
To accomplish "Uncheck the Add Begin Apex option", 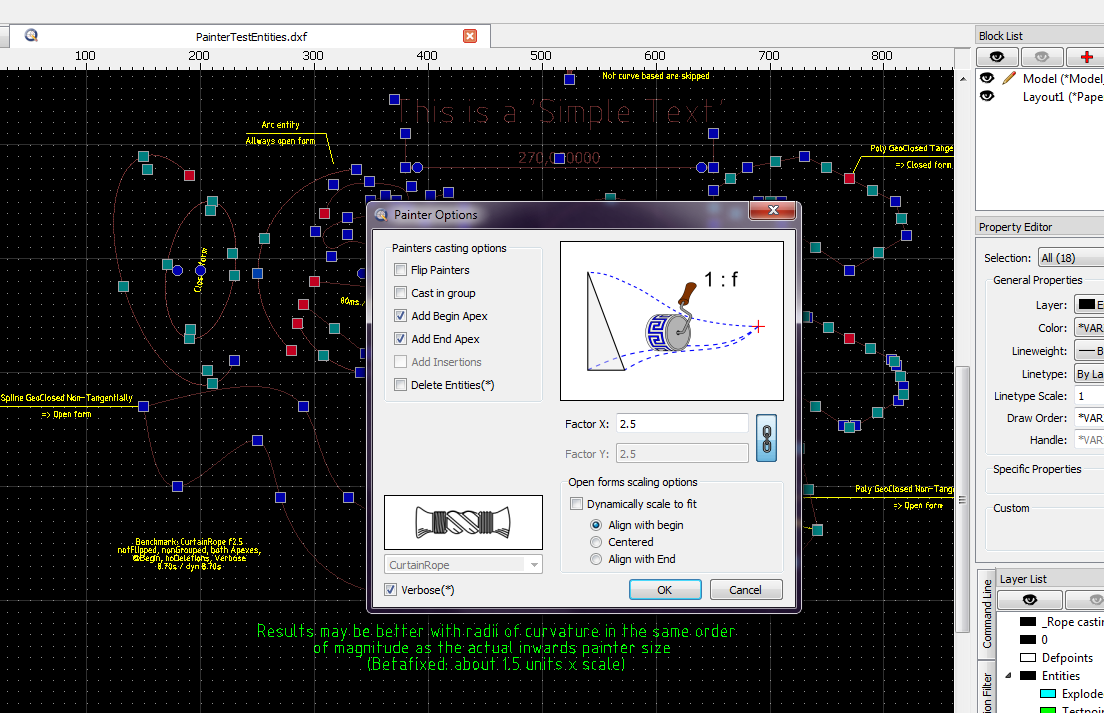I will click(401, 316).
